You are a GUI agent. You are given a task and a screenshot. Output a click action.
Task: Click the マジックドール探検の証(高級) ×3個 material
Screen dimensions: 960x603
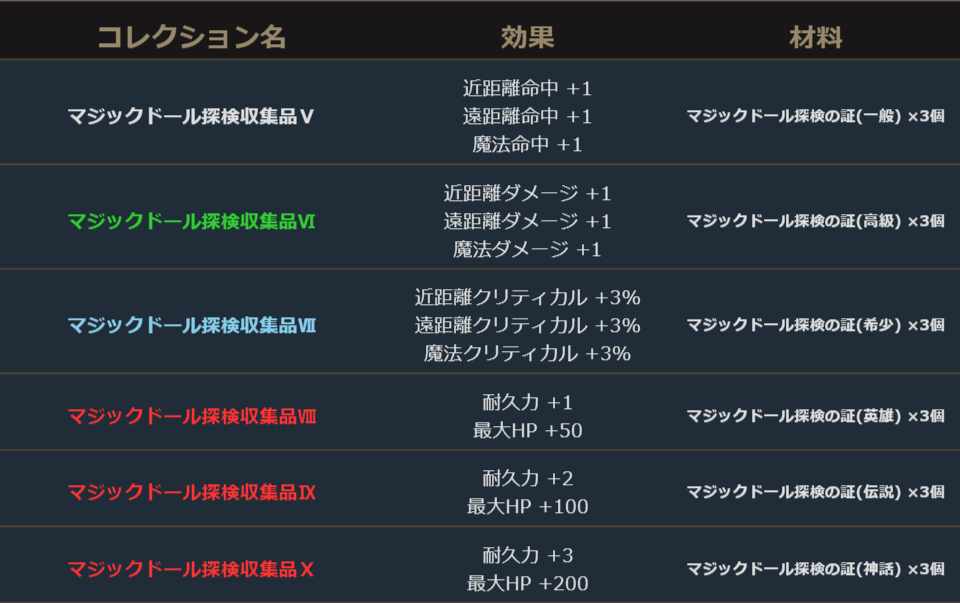tap(815, 221)
